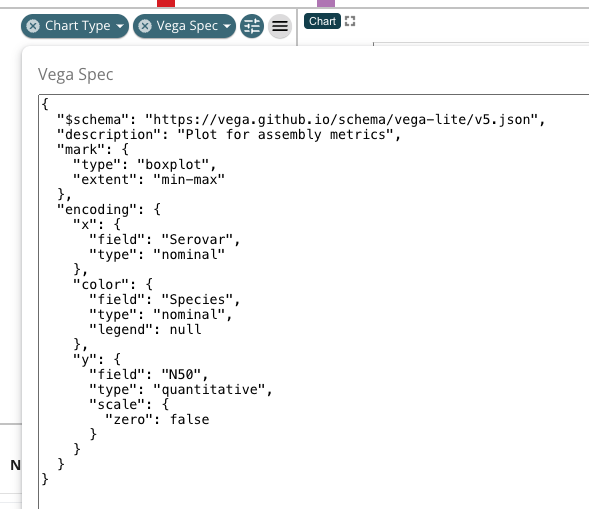Place cursor on the $schema URL line
589x509 pixels.
pos(301,119)
